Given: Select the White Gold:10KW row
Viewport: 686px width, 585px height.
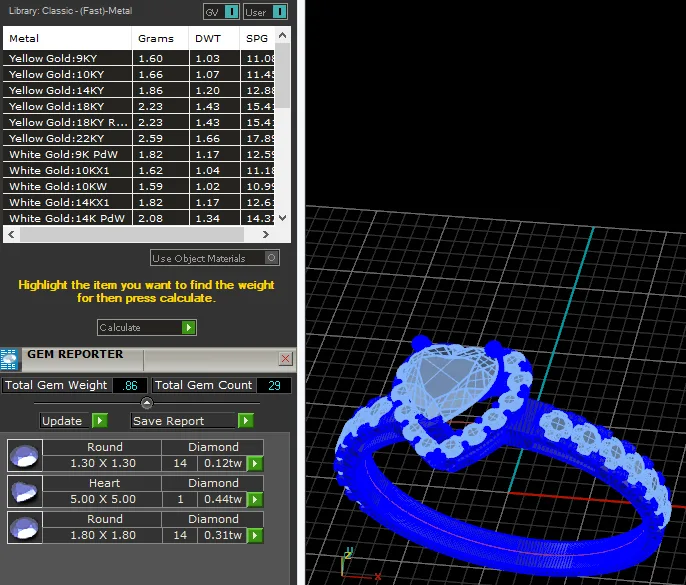Looking at the screenshot, I should click(139, 186).
